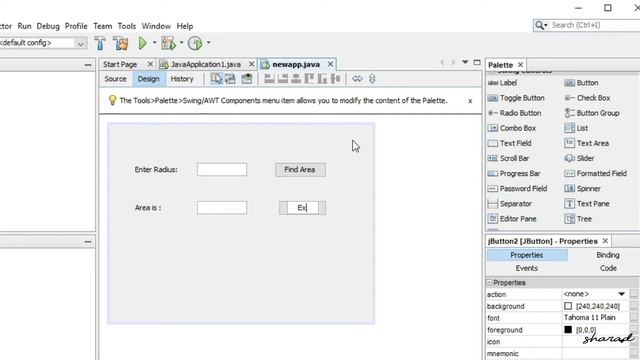Open the Code properties tab
Viewport: 640px width, 360px height.
coord(608,268)
